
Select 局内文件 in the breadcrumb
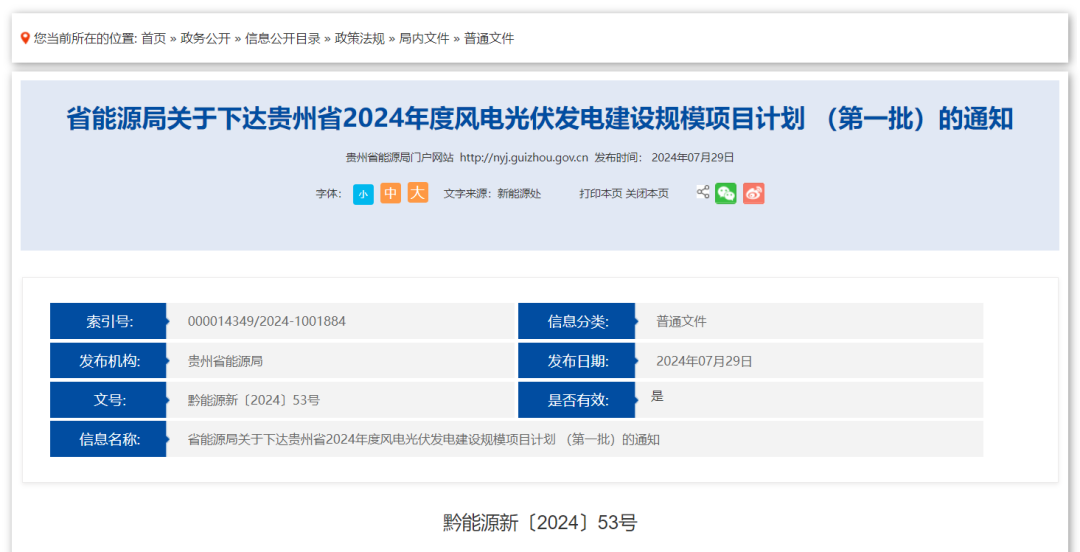click(x=425, y=38)
